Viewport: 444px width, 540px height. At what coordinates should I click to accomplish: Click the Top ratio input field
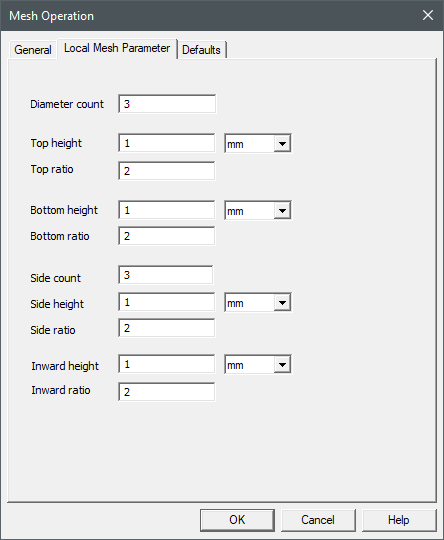(167, 170)
